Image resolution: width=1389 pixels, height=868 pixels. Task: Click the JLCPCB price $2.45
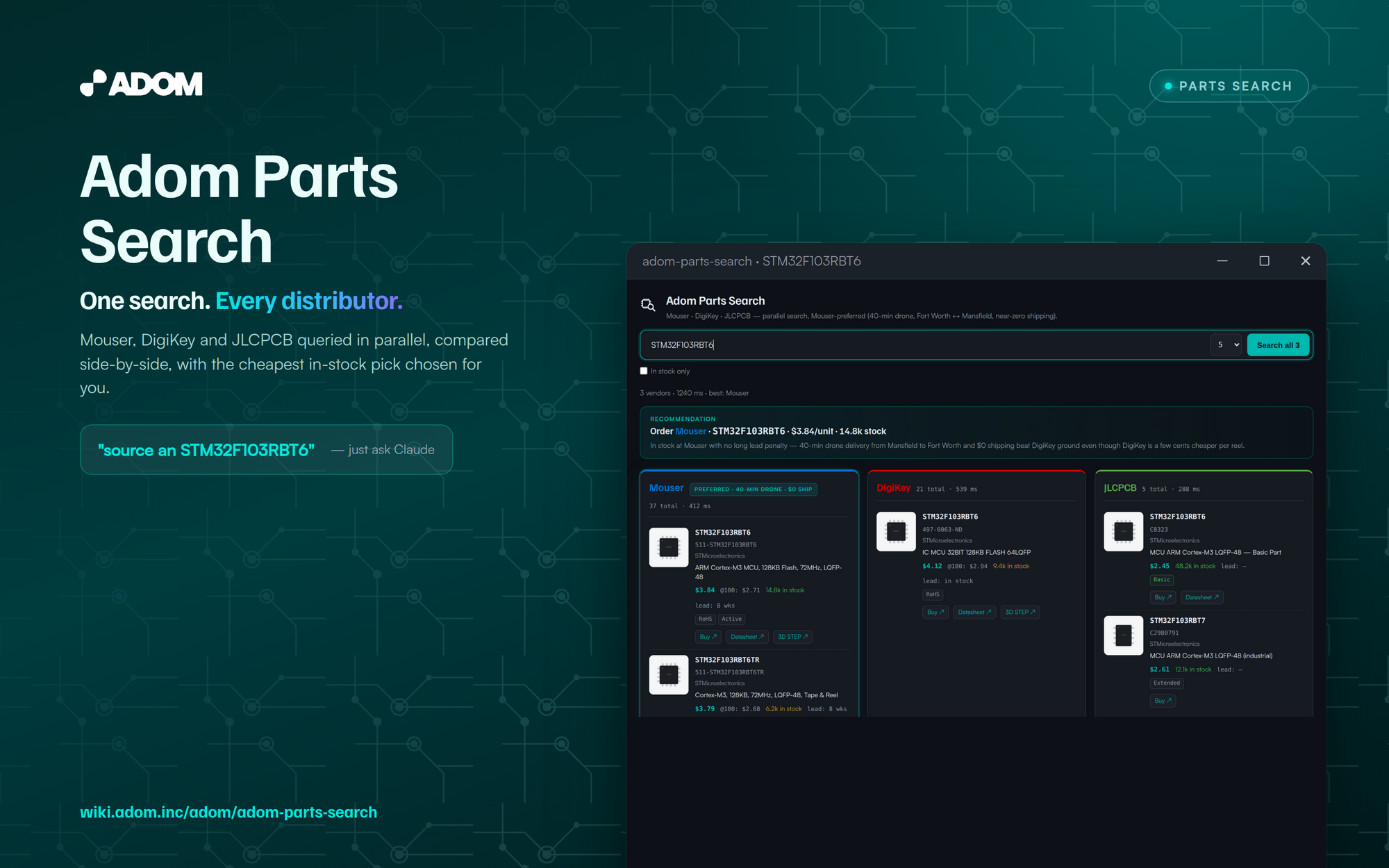(x=1159, y=567)
